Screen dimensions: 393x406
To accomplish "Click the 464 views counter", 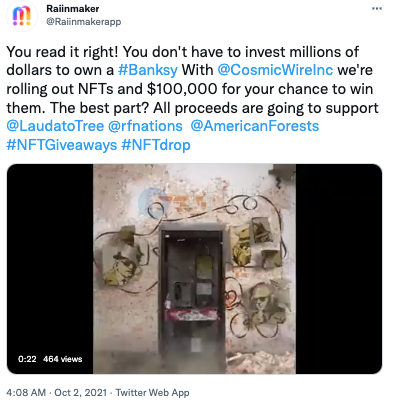I will [63, 359].
